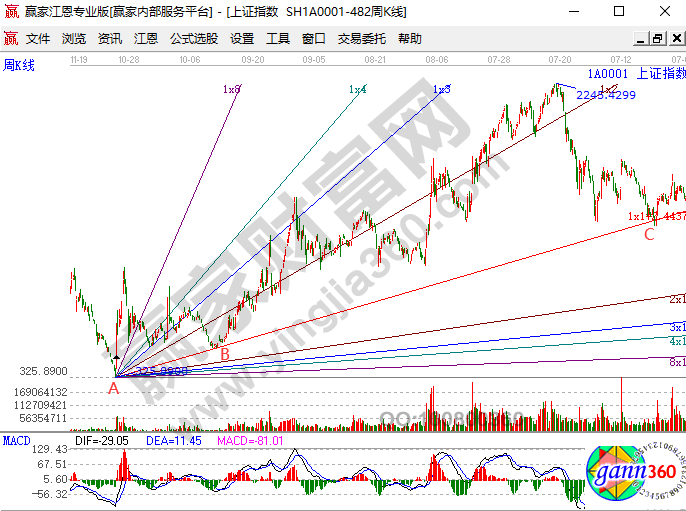Expand the 公式选股 menu
The height and width of the screenshot is (511, 686).
(194, 39)
